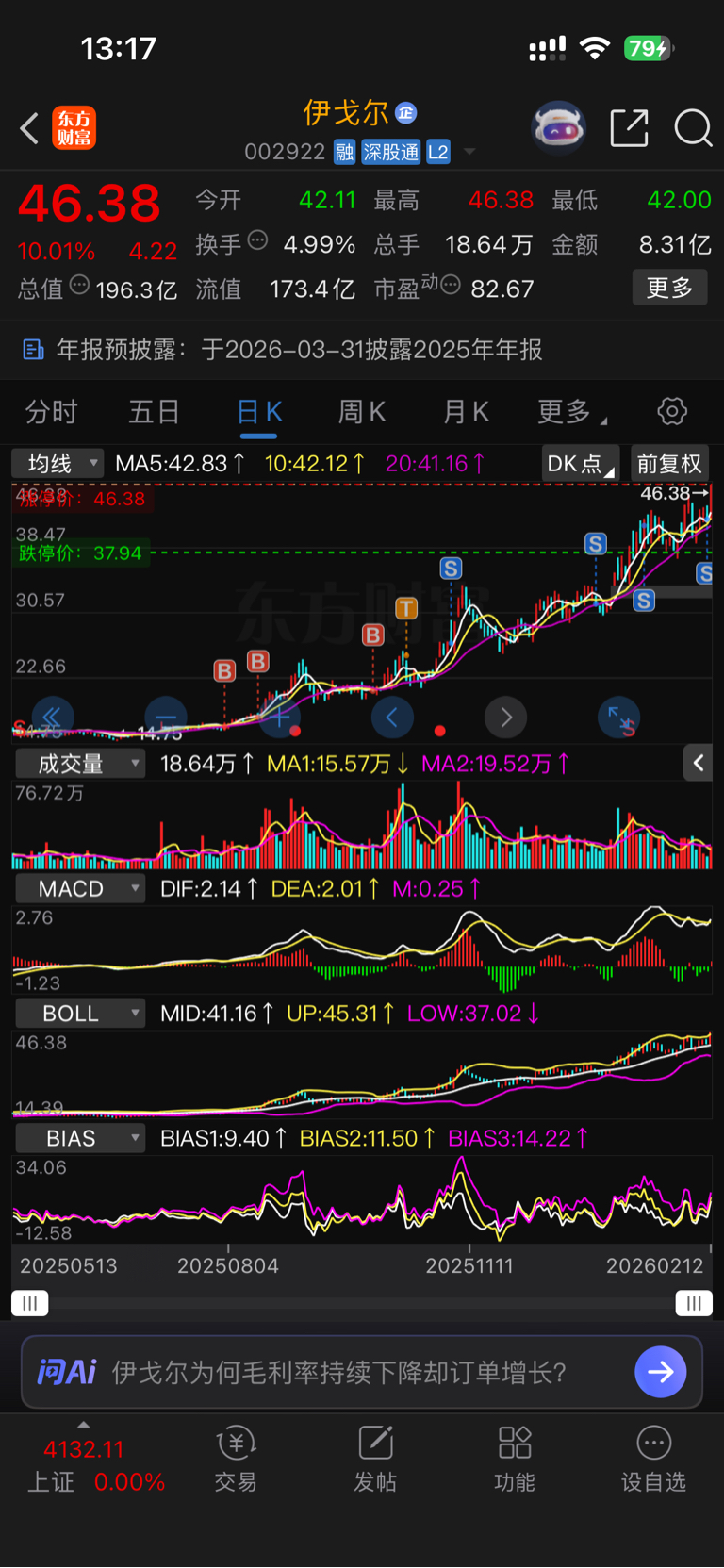This screenshot has height=1568, width=724.
Task: Tap the MA5:42.83 value
Action: [x=179, y=464]
